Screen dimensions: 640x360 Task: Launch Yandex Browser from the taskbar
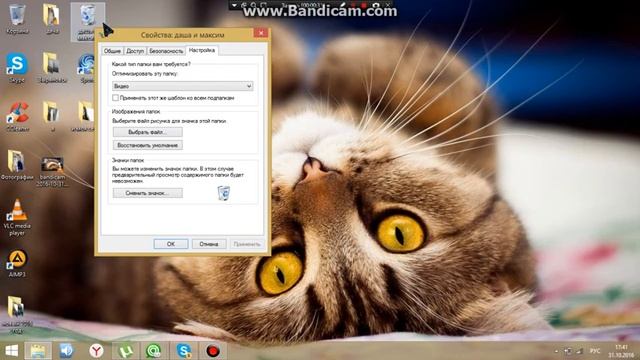pyautogui.click(x=96, y=351)
